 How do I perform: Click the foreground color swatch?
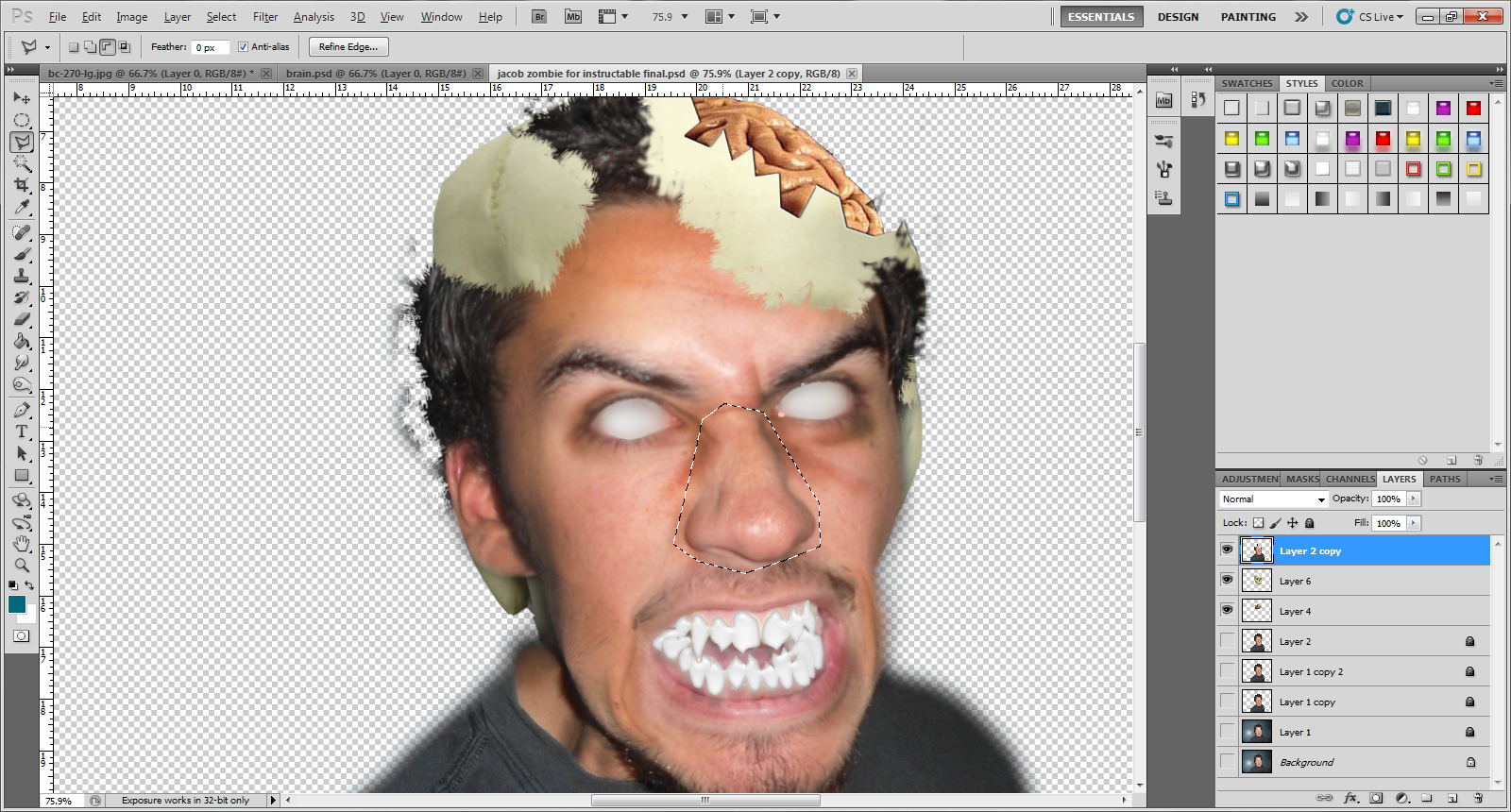tap(17, 604)
